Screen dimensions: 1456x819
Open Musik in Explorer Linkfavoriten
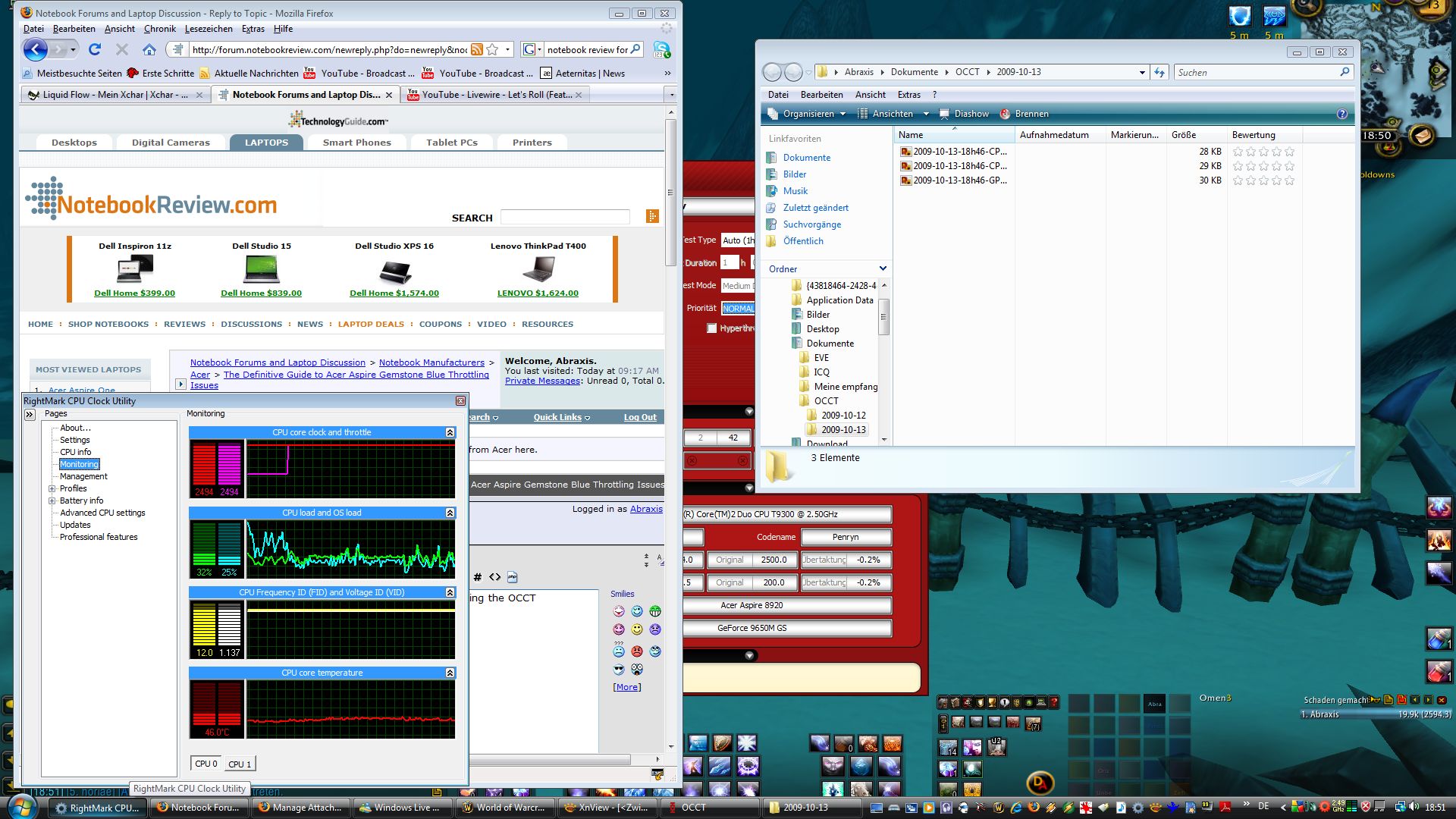pyautogui.click(x=795, y=191)
